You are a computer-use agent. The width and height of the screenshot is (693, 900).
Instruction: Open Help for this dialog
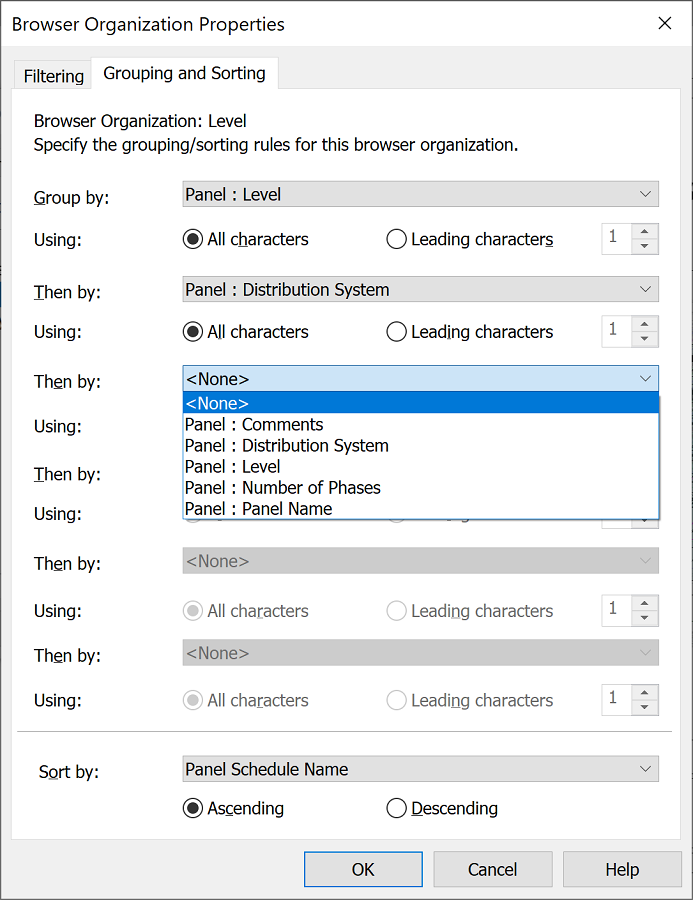pyautogui.click(x=621, y=869)
